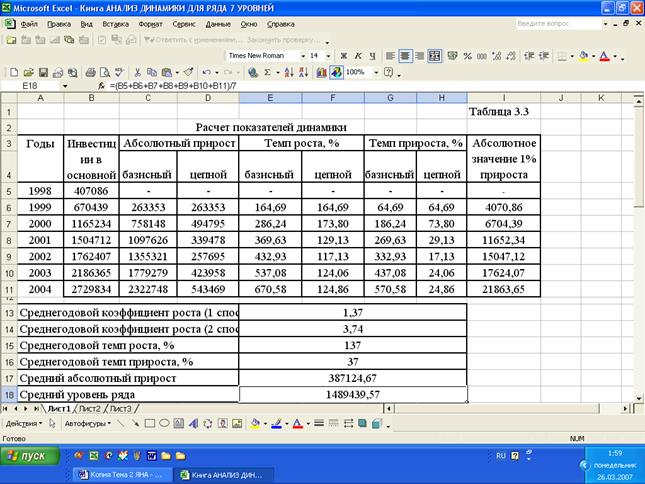Toggle align left
Screen dimensions: 645x484
click(x=390, y=56)
